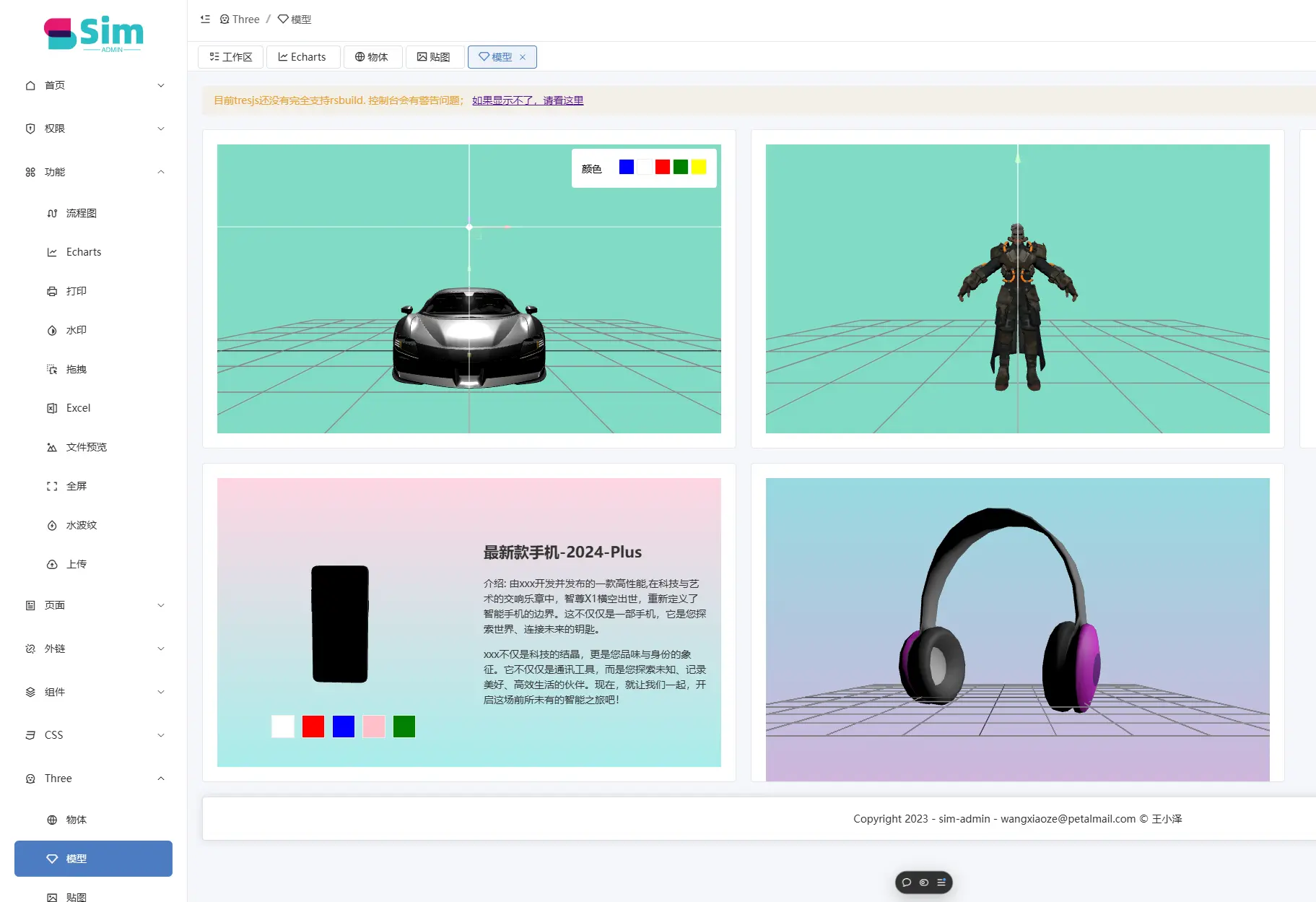Screen dimensions: 1316x902
Task: Expand the 组件 components menu
Action: [94, 692]
